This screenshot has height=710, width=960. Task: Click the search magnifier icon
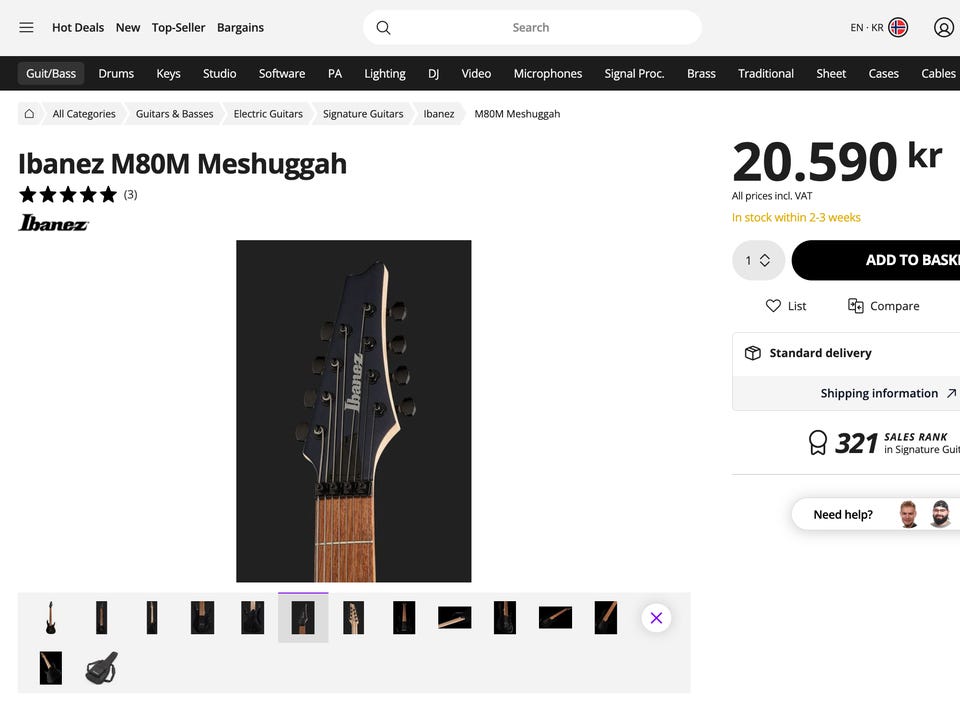tap(383, 28)
